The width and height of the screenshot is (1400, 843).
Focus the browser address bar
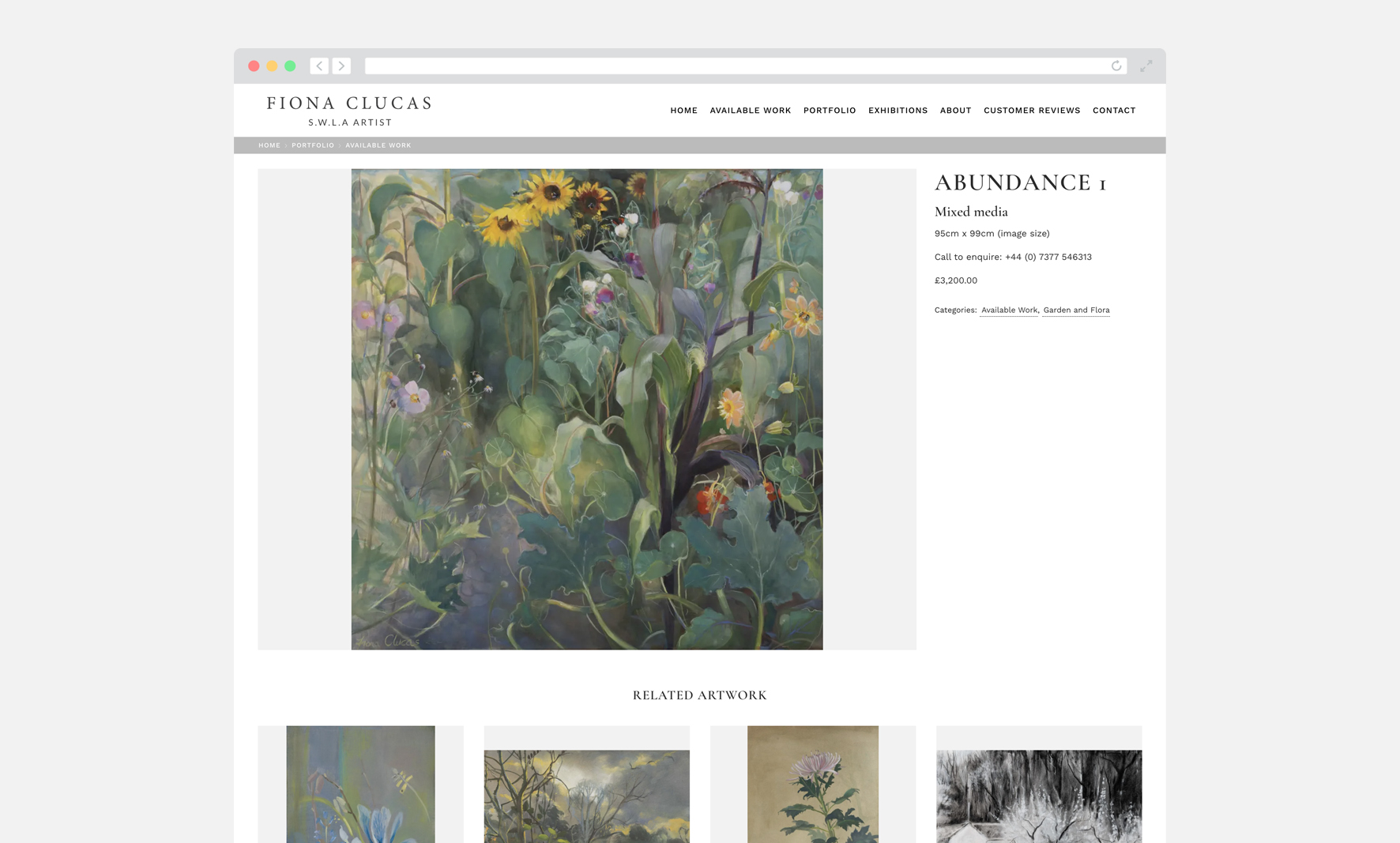coord(746,66)
